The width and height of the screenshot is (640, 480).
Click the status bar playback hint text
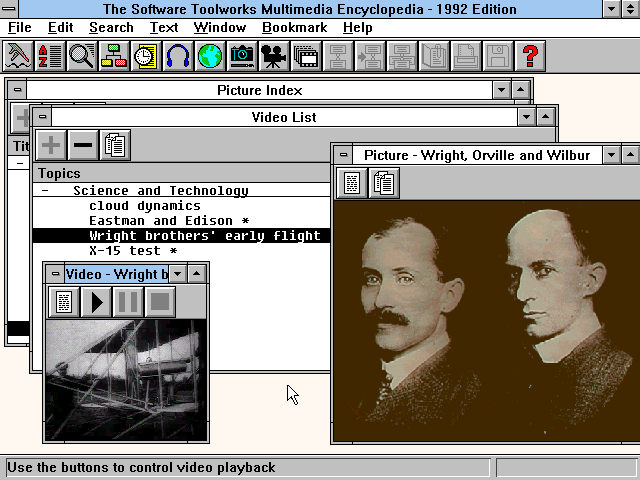click(141, 467)
